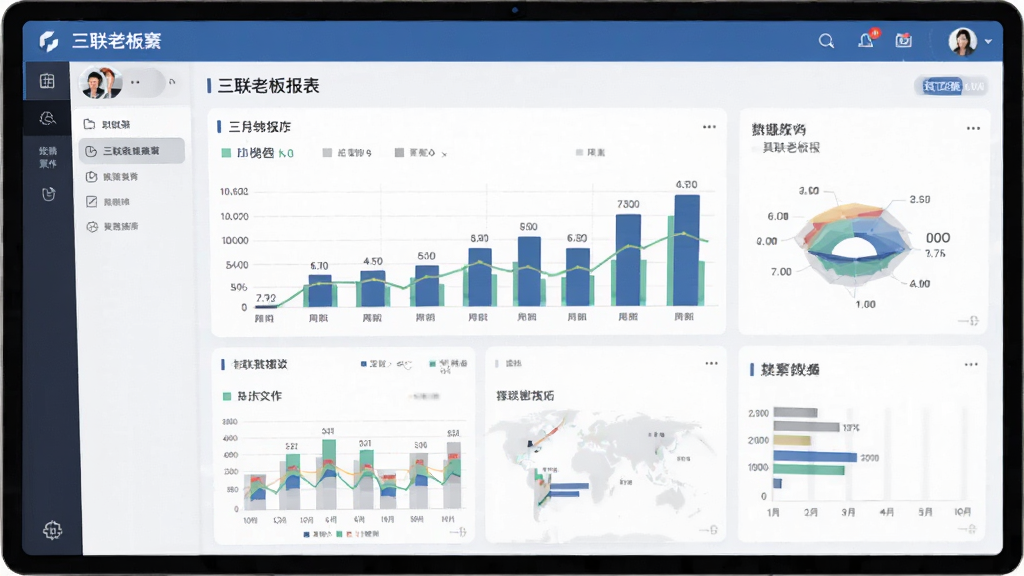The height and width of the screenshot is (576, 1024).
Task: Expand the account dropdown caret beside avatar
Action: coord(988,41)
